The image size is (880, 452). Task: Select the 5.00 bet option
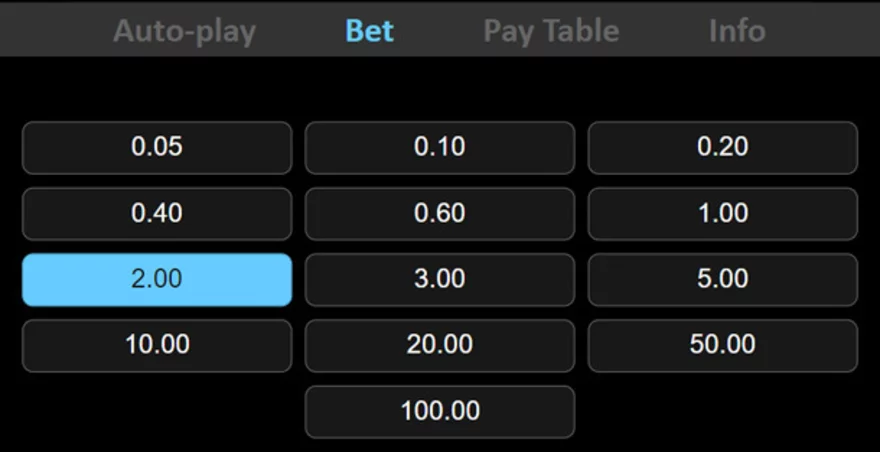pos(722,279)
